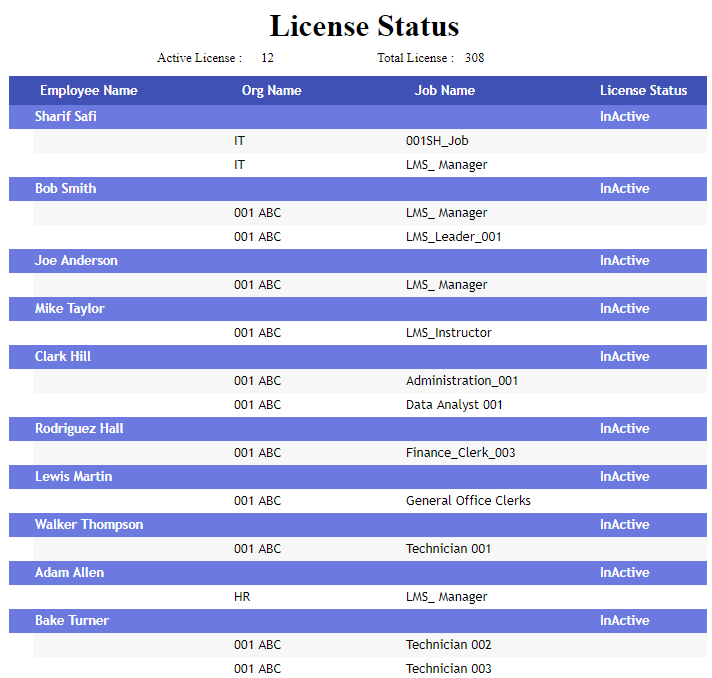
Task: Click the General Office Clerks job entry
Action: (468, 501)
